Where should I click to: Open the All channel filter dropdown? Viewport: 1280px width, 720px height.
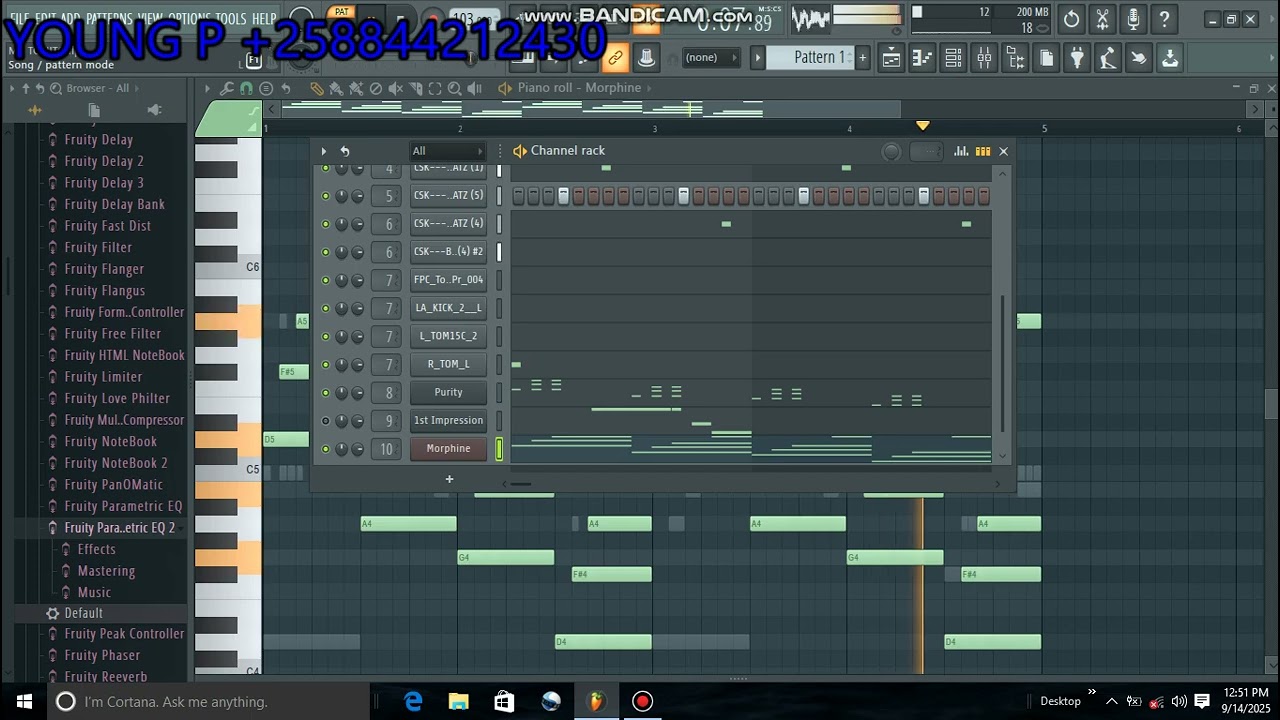[447, 151]
